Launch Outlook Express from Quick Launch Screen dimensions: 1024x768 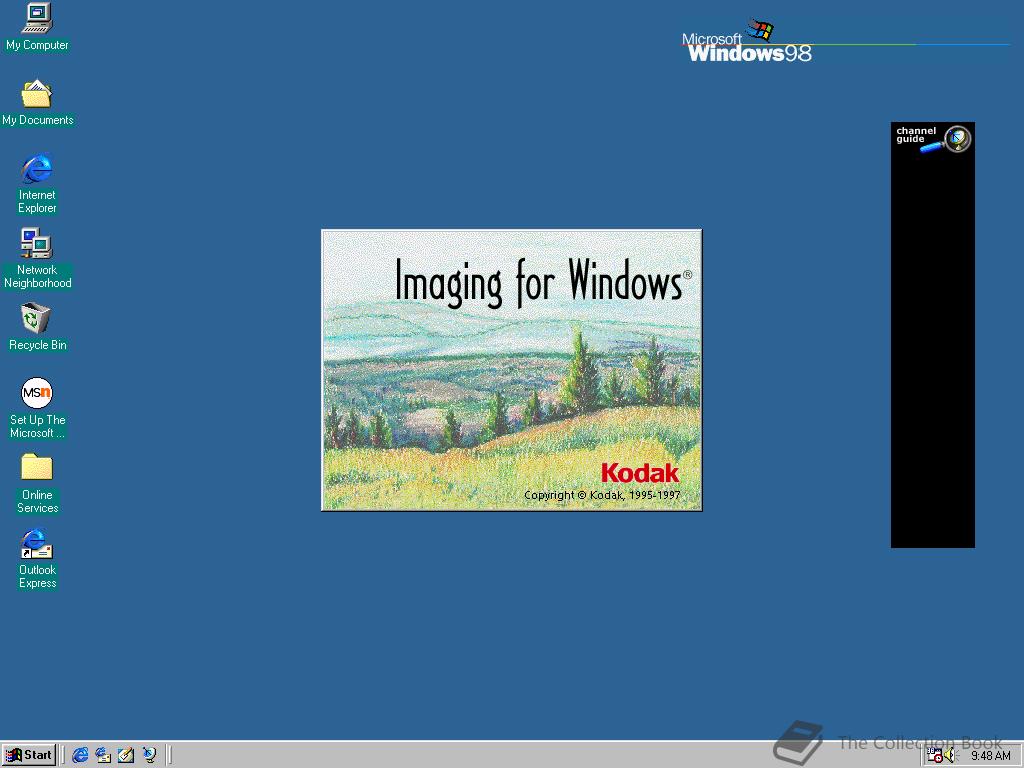pyautogui.click(x=103, y=755)
